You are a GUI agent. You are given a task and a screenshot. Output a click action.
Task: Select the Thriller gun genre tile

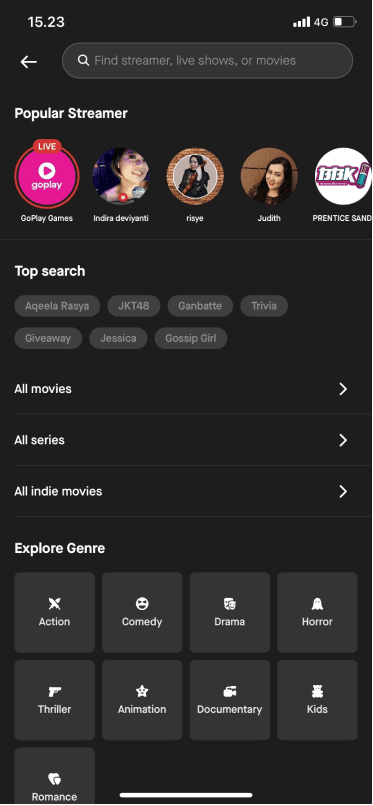pyautogui.click(x=54, y=700)
